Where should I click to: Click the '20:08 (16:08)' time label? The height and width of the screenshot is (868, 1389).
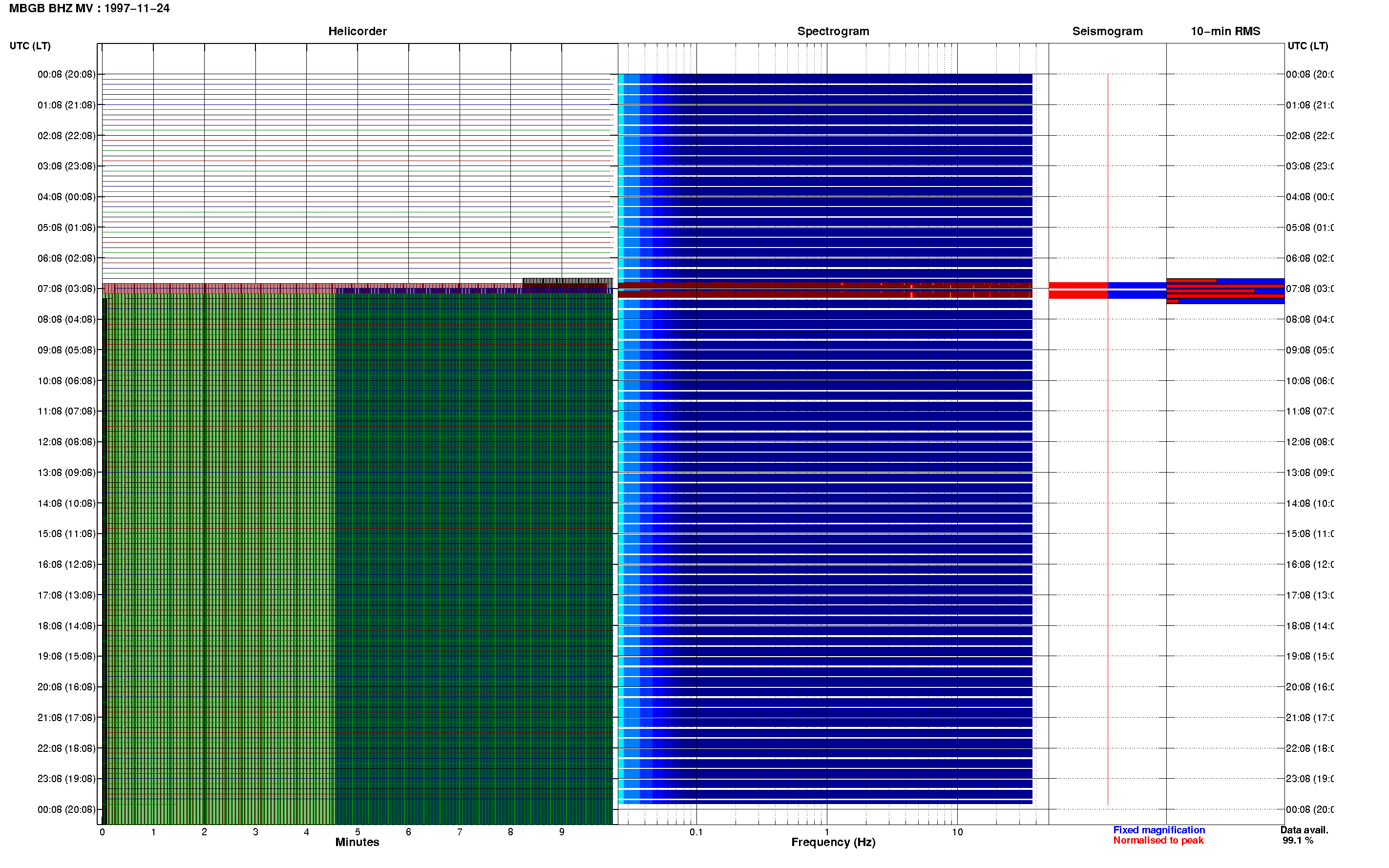pyautogui.click(x=66, y=686)
